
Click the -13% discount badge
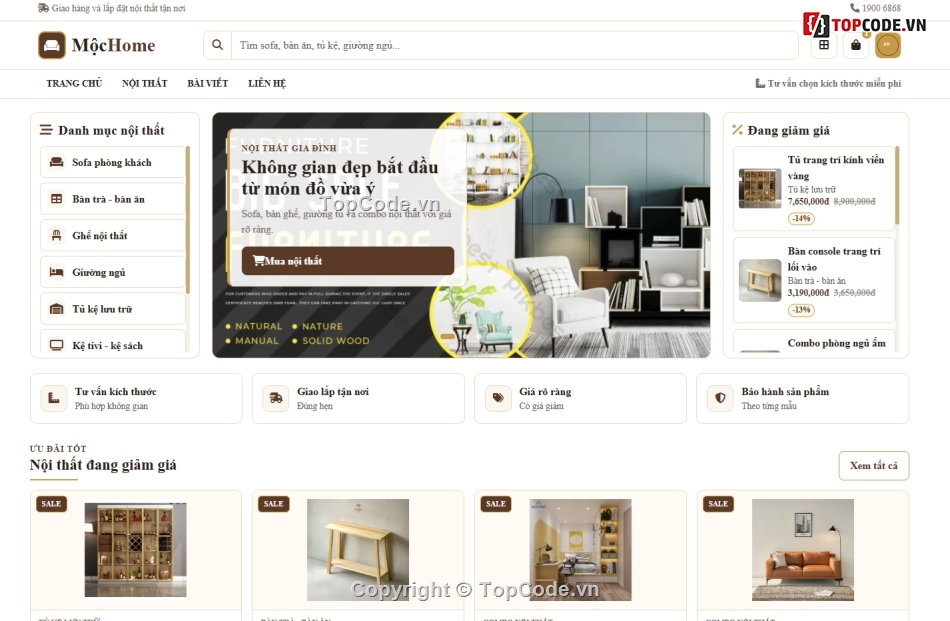click(x=801, y=310)
